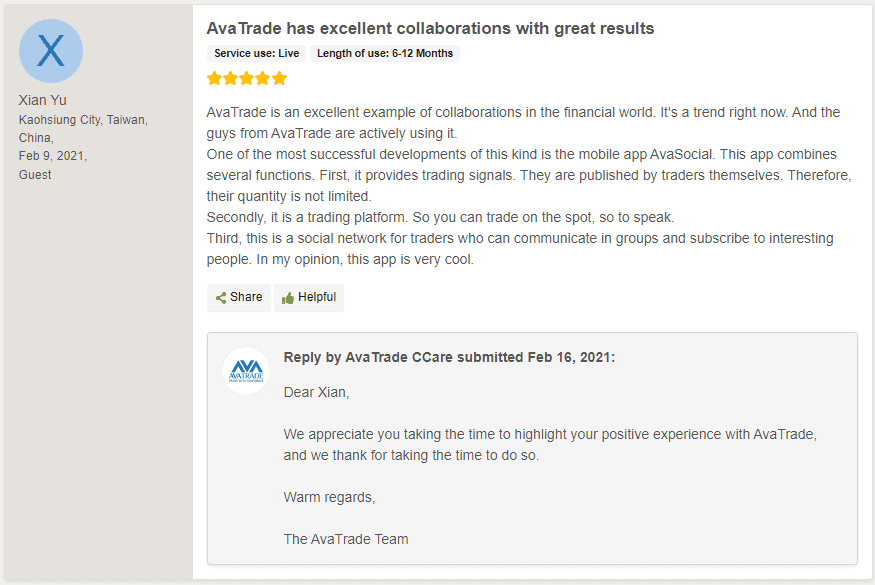Mark the review as Helpful

[x=309, y=298]
